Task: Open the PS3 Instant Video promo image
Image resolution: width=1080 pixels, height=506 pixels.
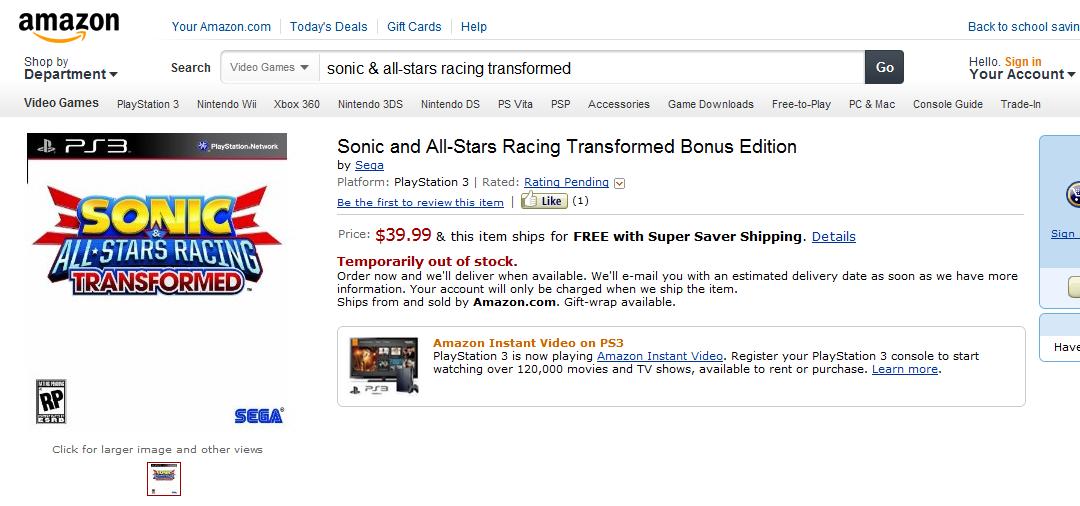Action: pyautogui.click(x=384, y=366)
